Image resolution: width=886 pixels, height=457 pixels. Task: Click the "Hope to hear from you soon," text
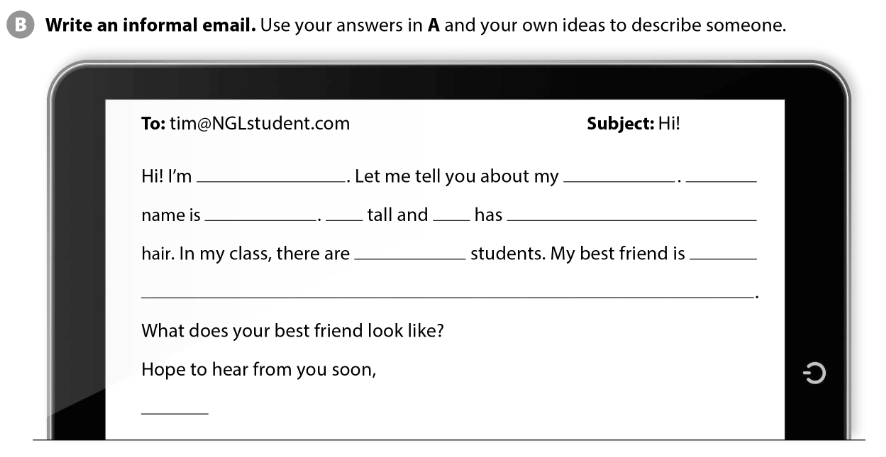258,370
